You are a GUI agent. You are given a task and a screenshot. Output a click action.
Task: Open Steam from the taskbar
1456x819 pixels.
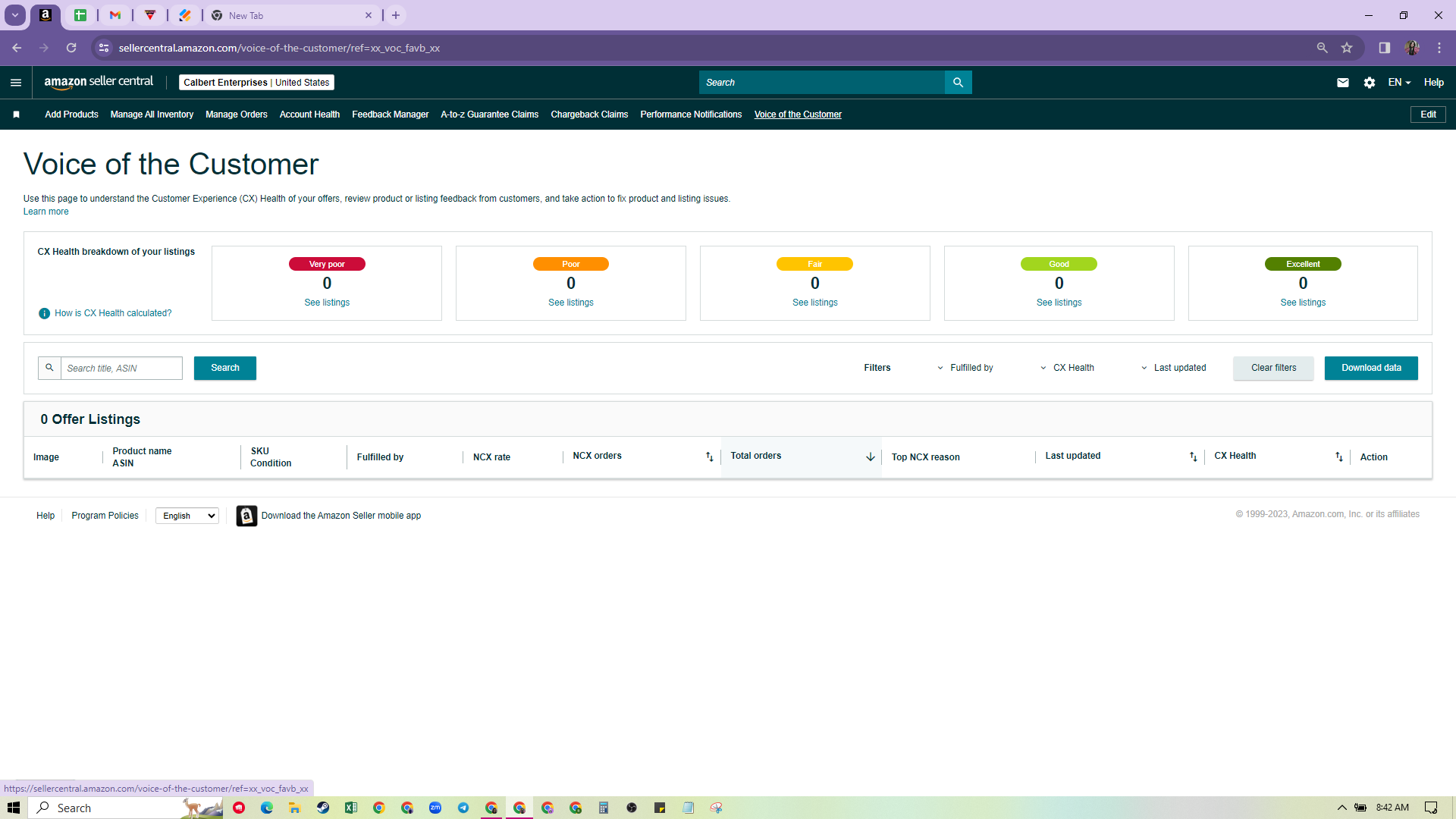(x=323, y=808)
